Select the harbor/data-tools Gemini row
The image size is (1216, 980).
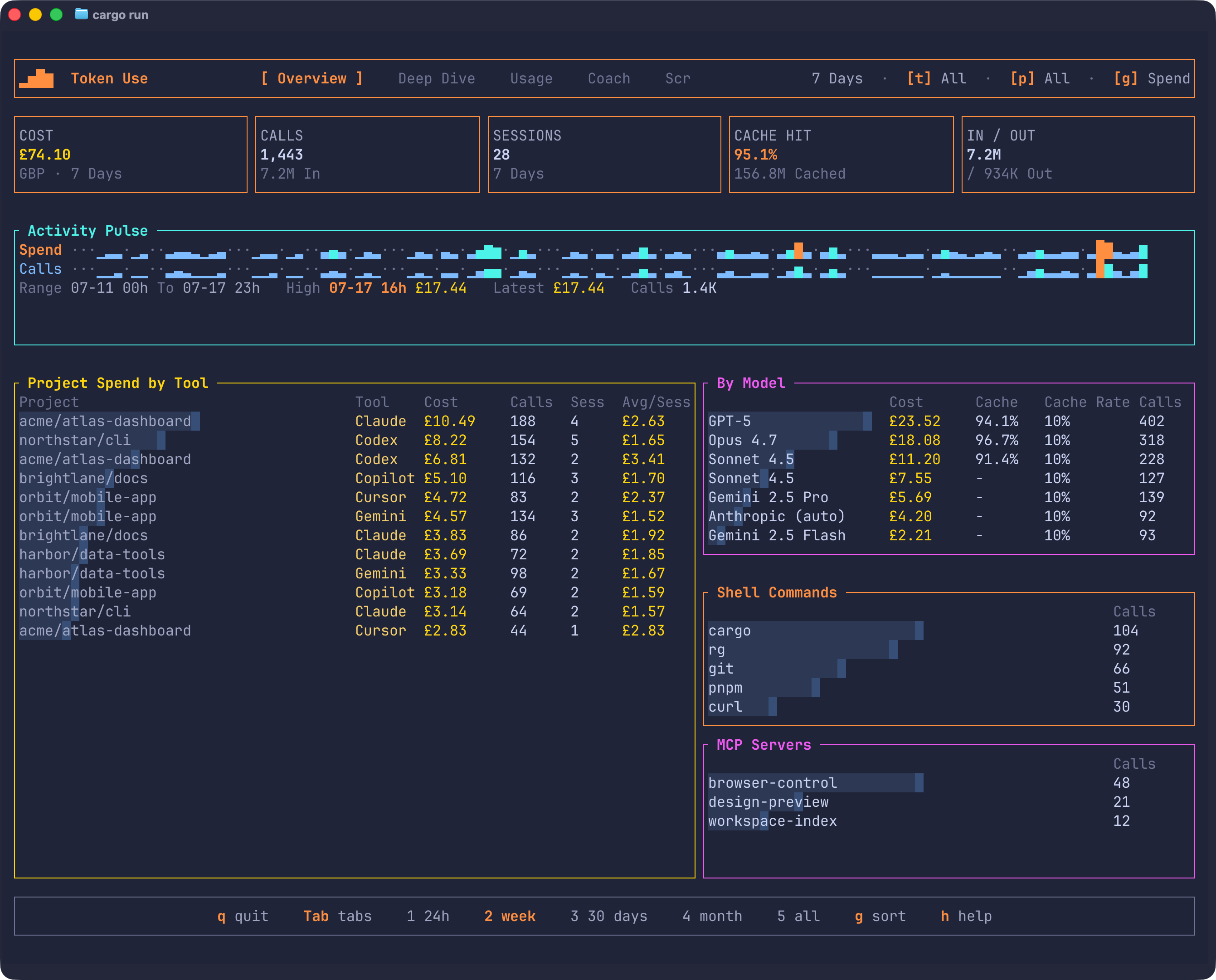click(x=354, y=573)
